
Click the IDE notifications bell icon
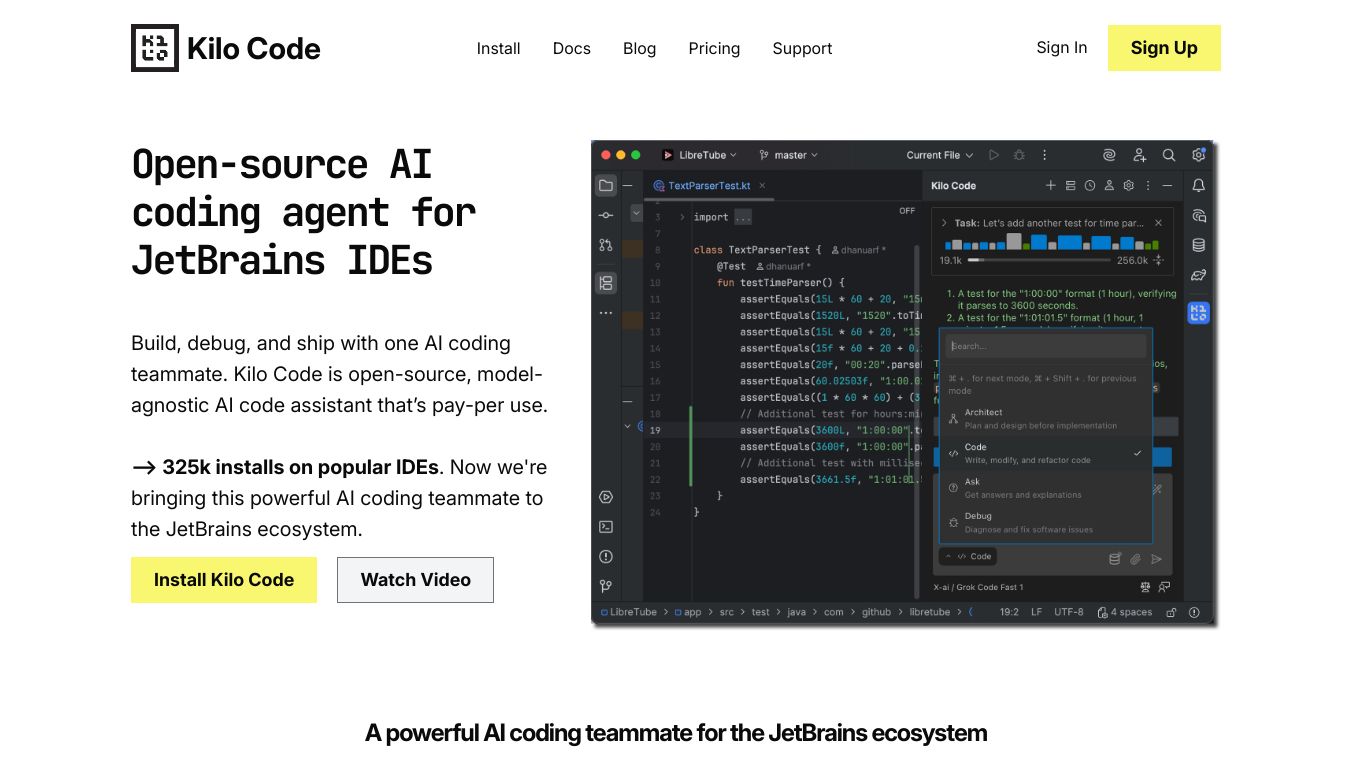tap(1198, 186)
